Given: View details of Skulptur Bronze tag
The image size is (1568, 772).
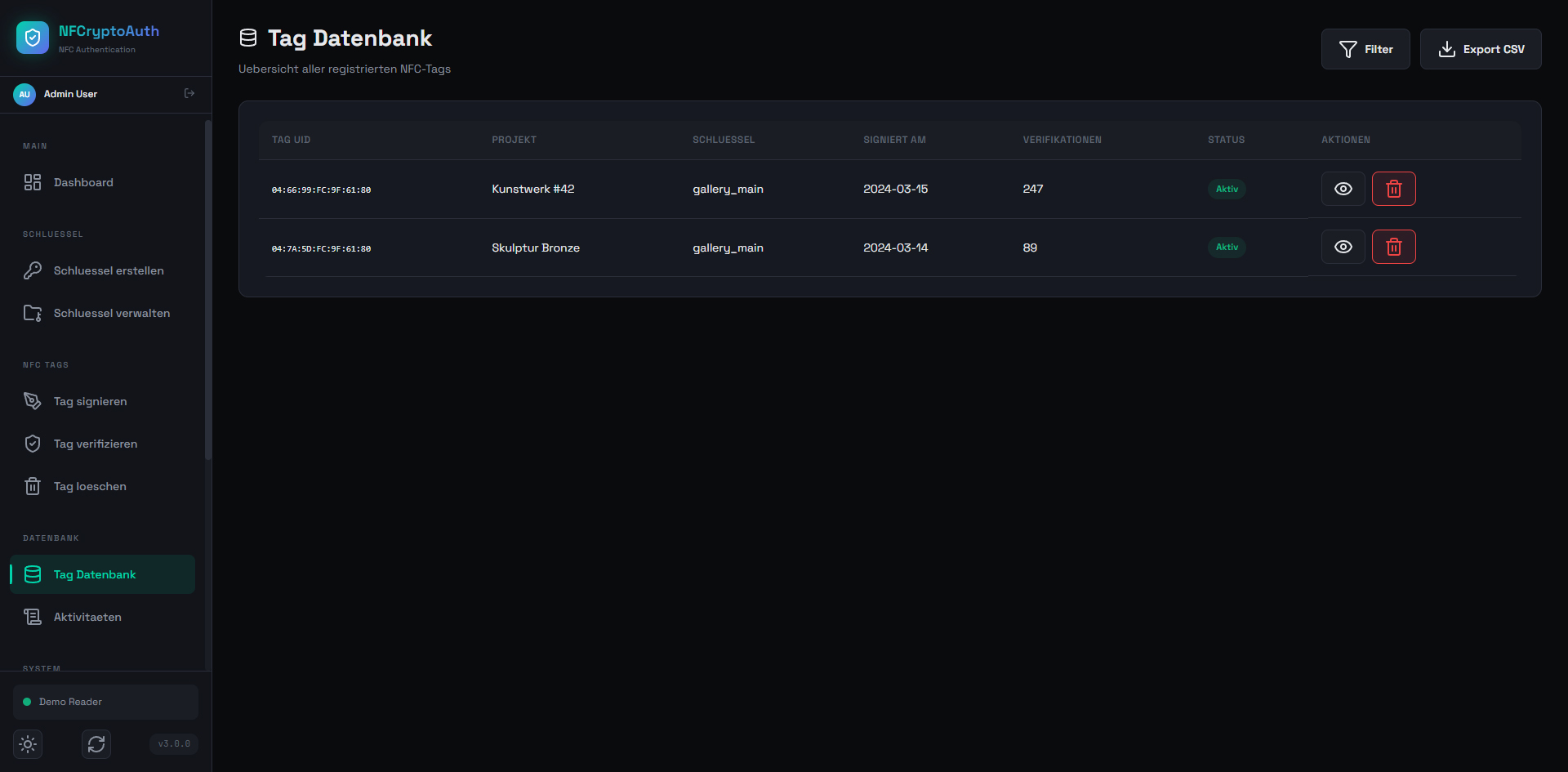Looking at the screenshot, I should [1343, 247].
